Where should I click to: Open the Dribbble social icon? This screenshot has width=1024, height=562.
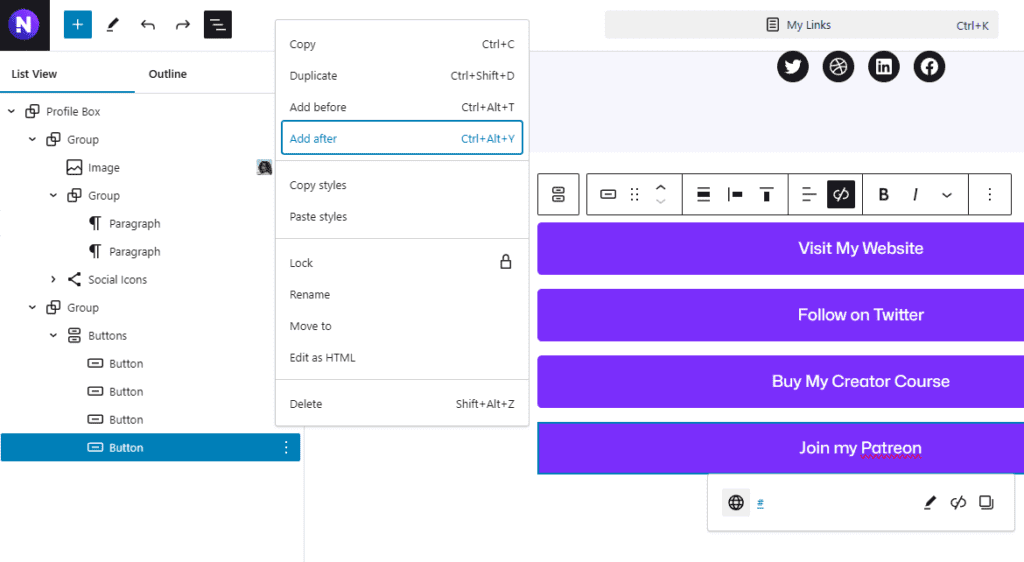pyautogui.click(x=838, y=67)
